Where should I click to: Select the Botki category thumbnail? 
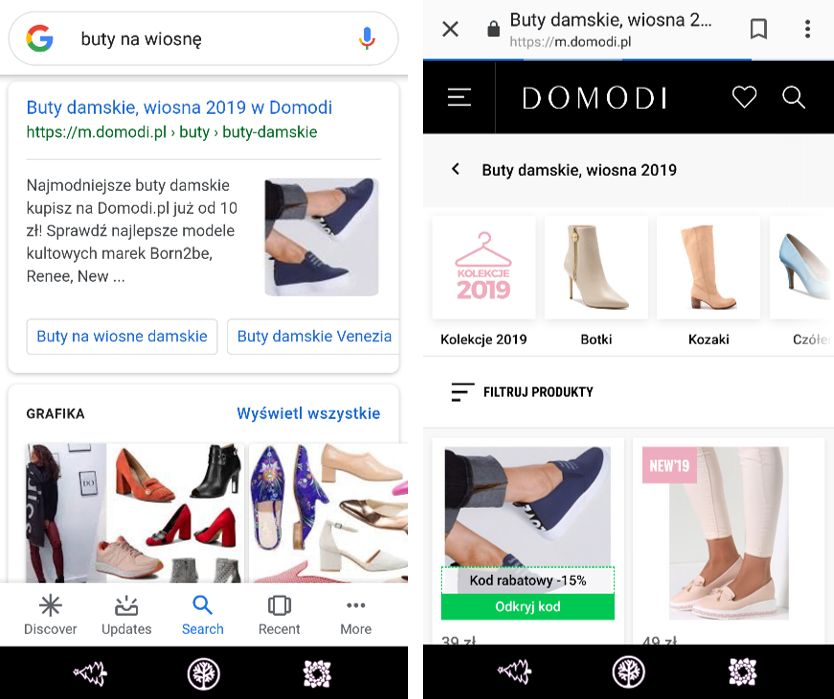pyautogui.click(x=596, y=280)
